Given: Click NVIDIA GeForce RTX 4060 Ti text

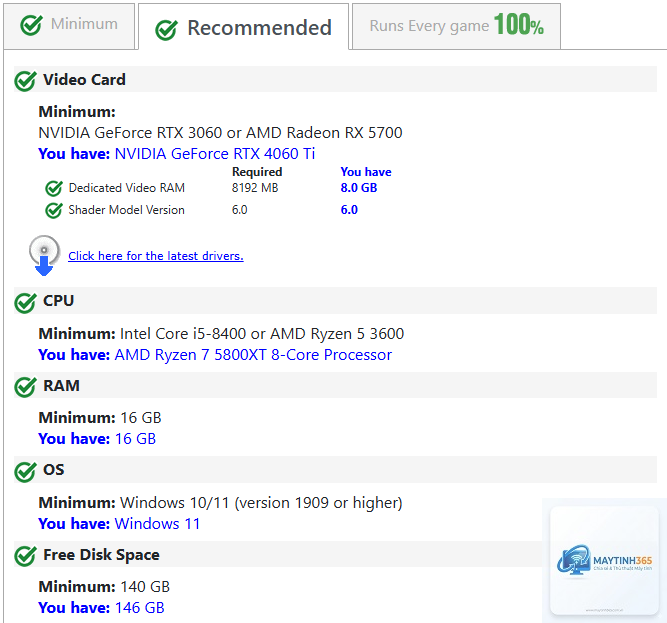Looking at the screenshot, I should click(x=215, y=154).
